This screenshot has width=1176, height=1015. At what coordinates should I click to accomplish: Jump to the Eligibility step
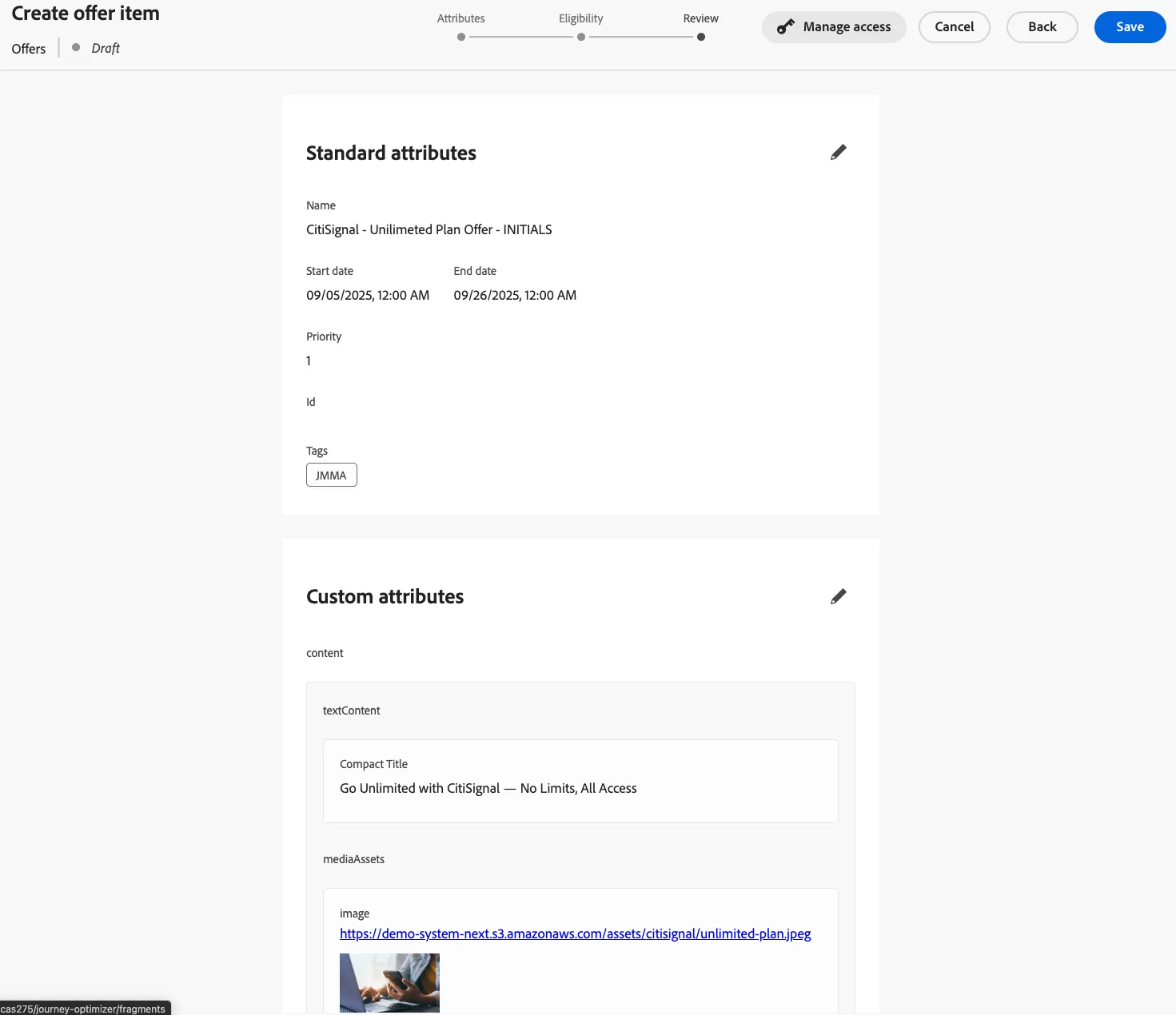(581, 37)
